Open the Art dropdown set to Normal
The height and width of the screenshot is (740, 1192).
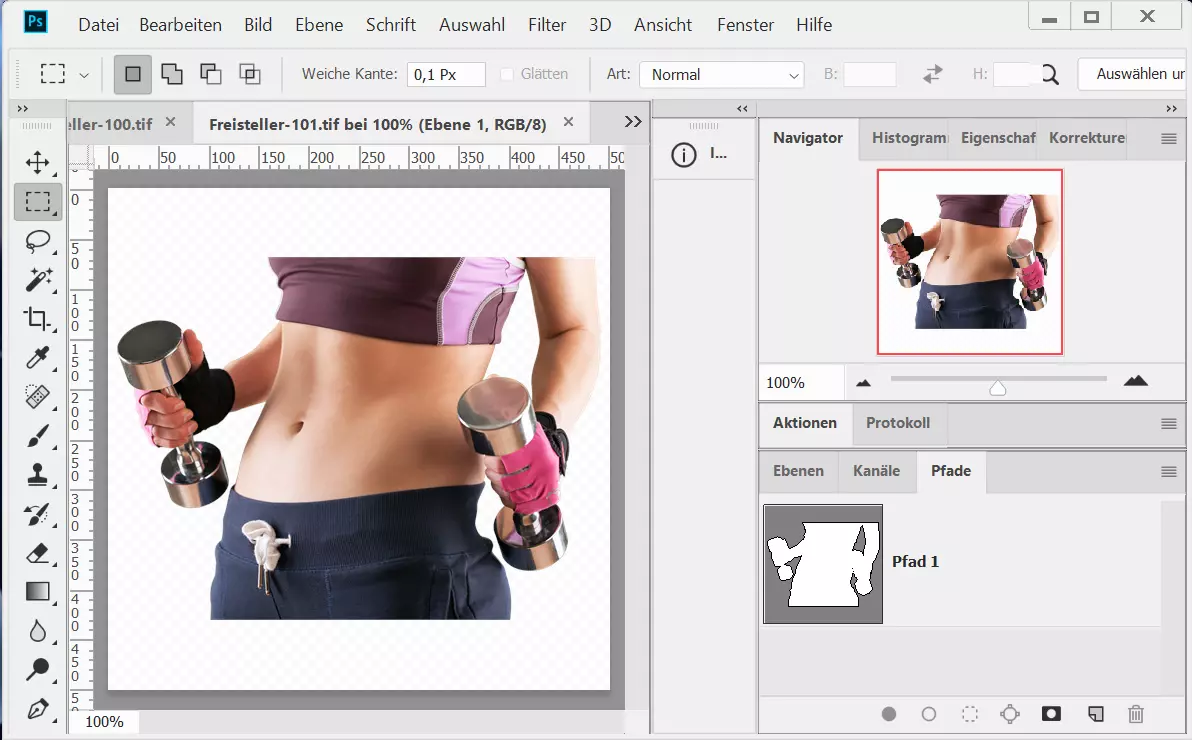[721, 75]
